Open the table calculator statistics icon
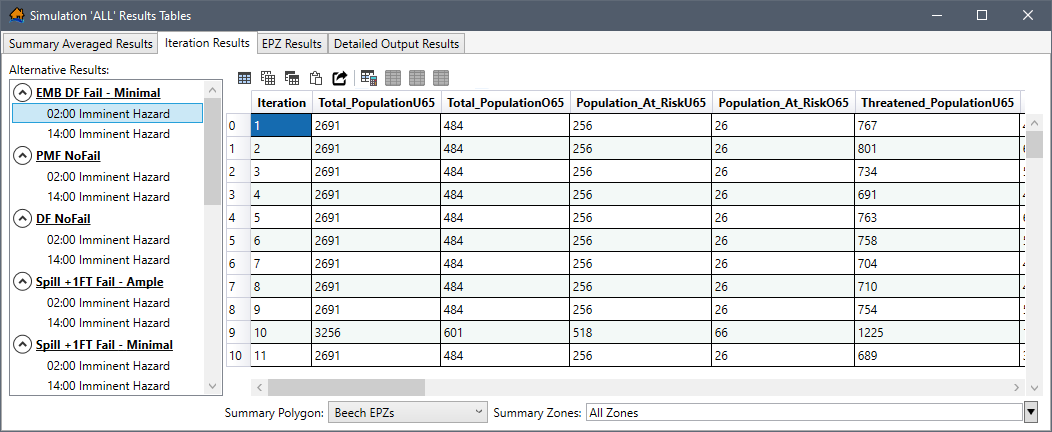 [x=368, y=78]
